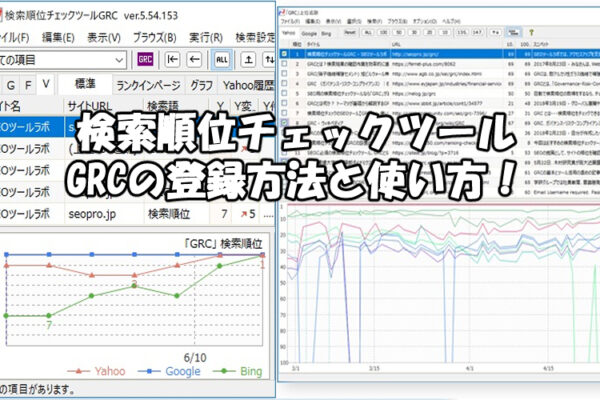Select the G group tab

point(11,85)
